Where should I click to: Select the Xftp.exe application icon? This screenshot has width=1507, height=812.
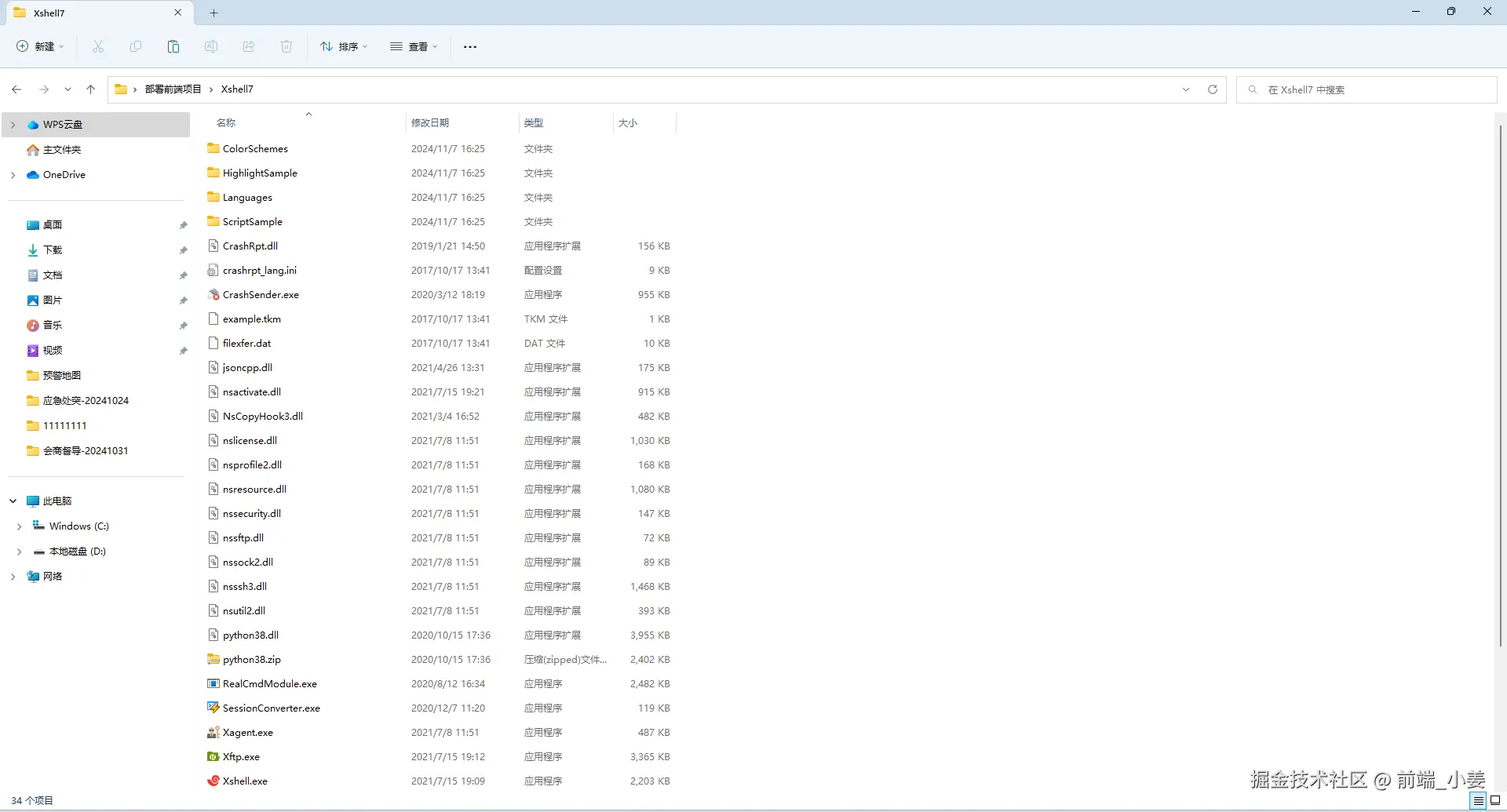pyautogui.click(x=213, y=756)
